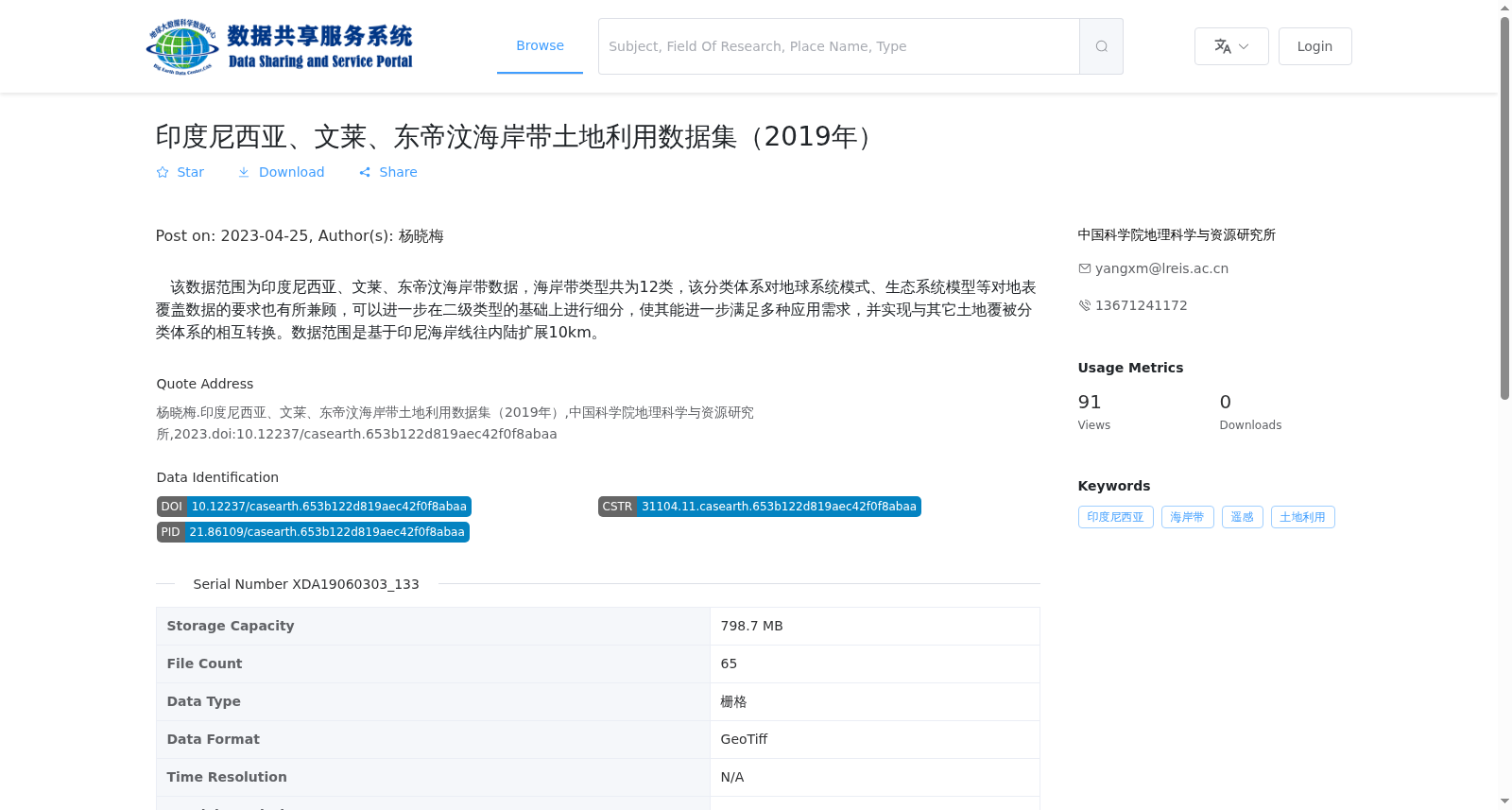Screen dimensions: 1512x810
Task: Click the Post on date and author line
Action: point(300,236)
